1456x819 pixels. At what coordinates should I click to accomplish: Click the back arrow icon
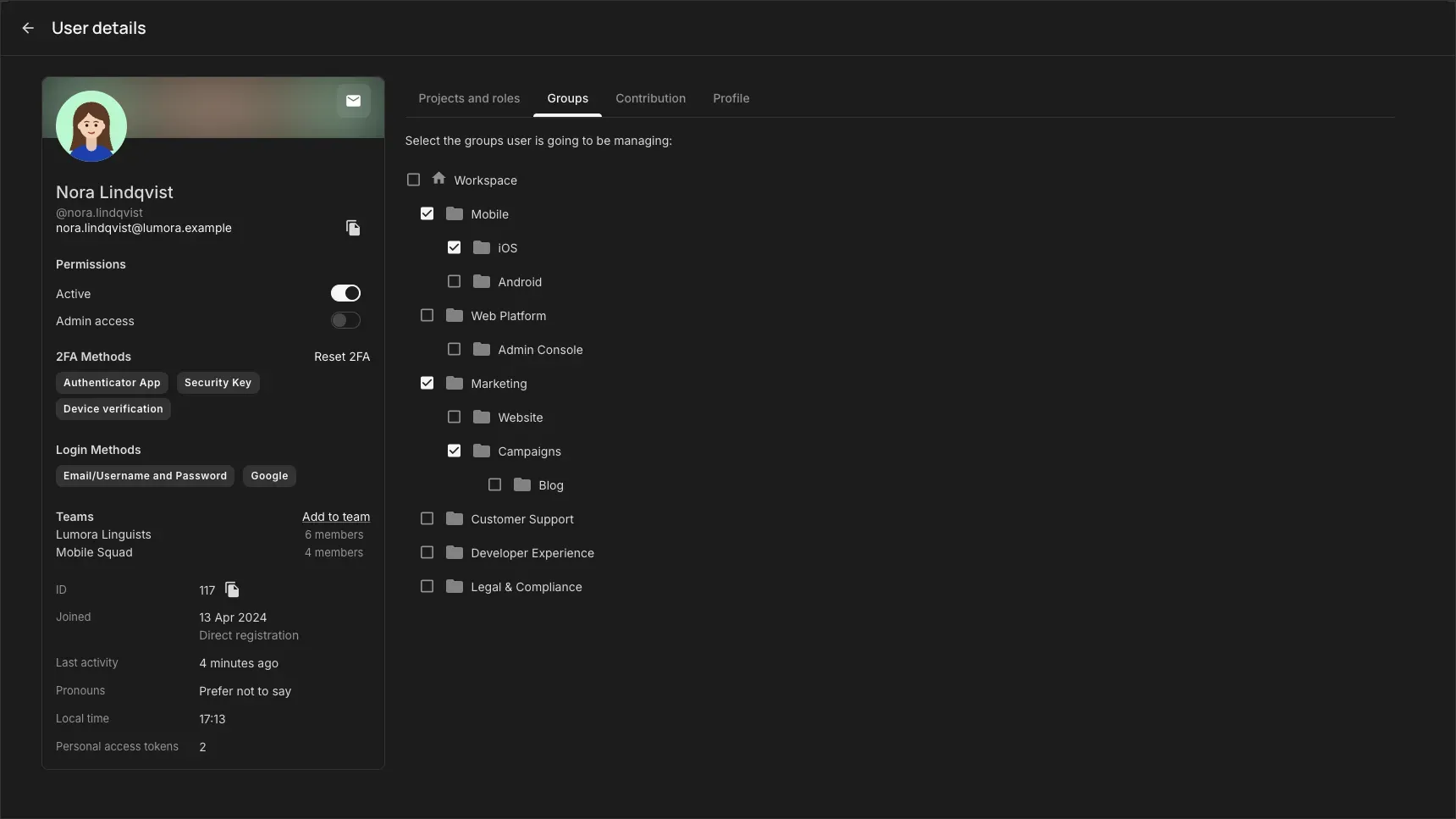28,28
